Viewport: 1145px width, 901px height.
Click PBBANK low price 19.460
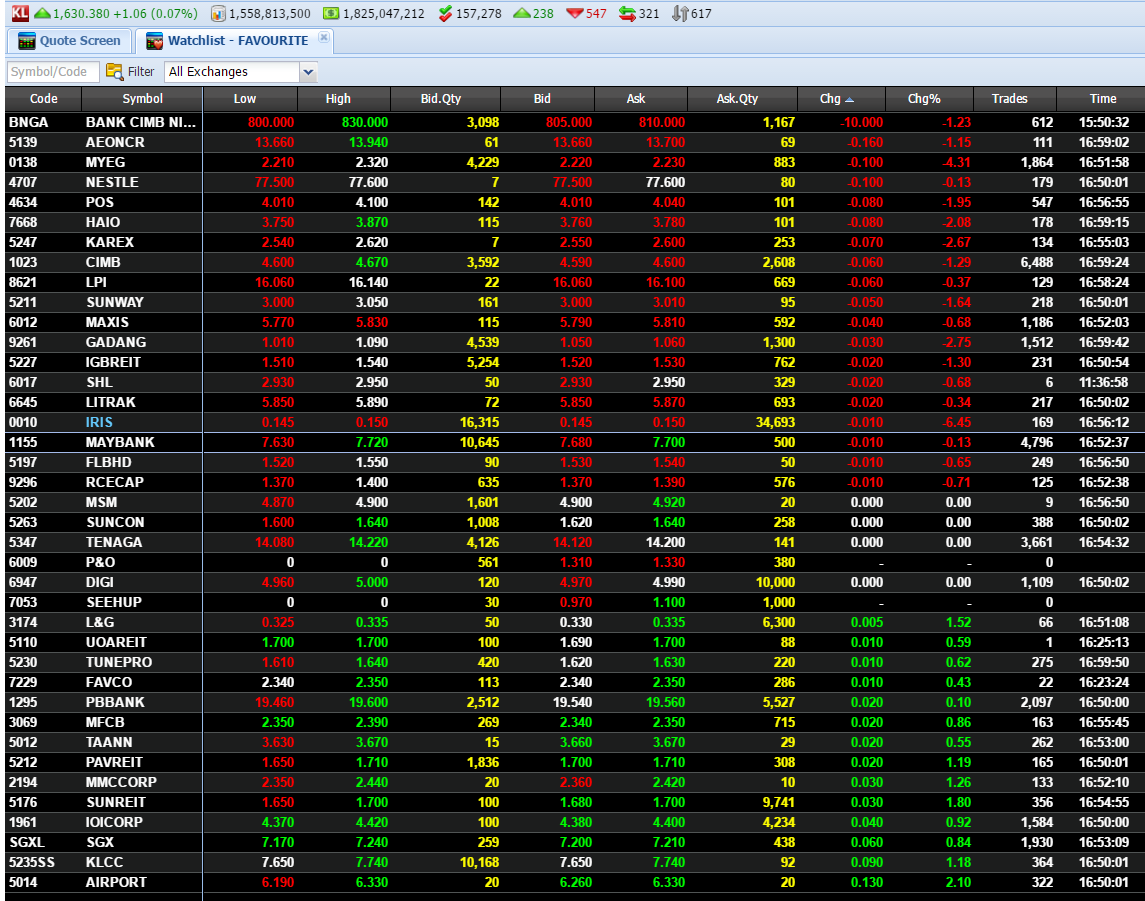[275, 702]
